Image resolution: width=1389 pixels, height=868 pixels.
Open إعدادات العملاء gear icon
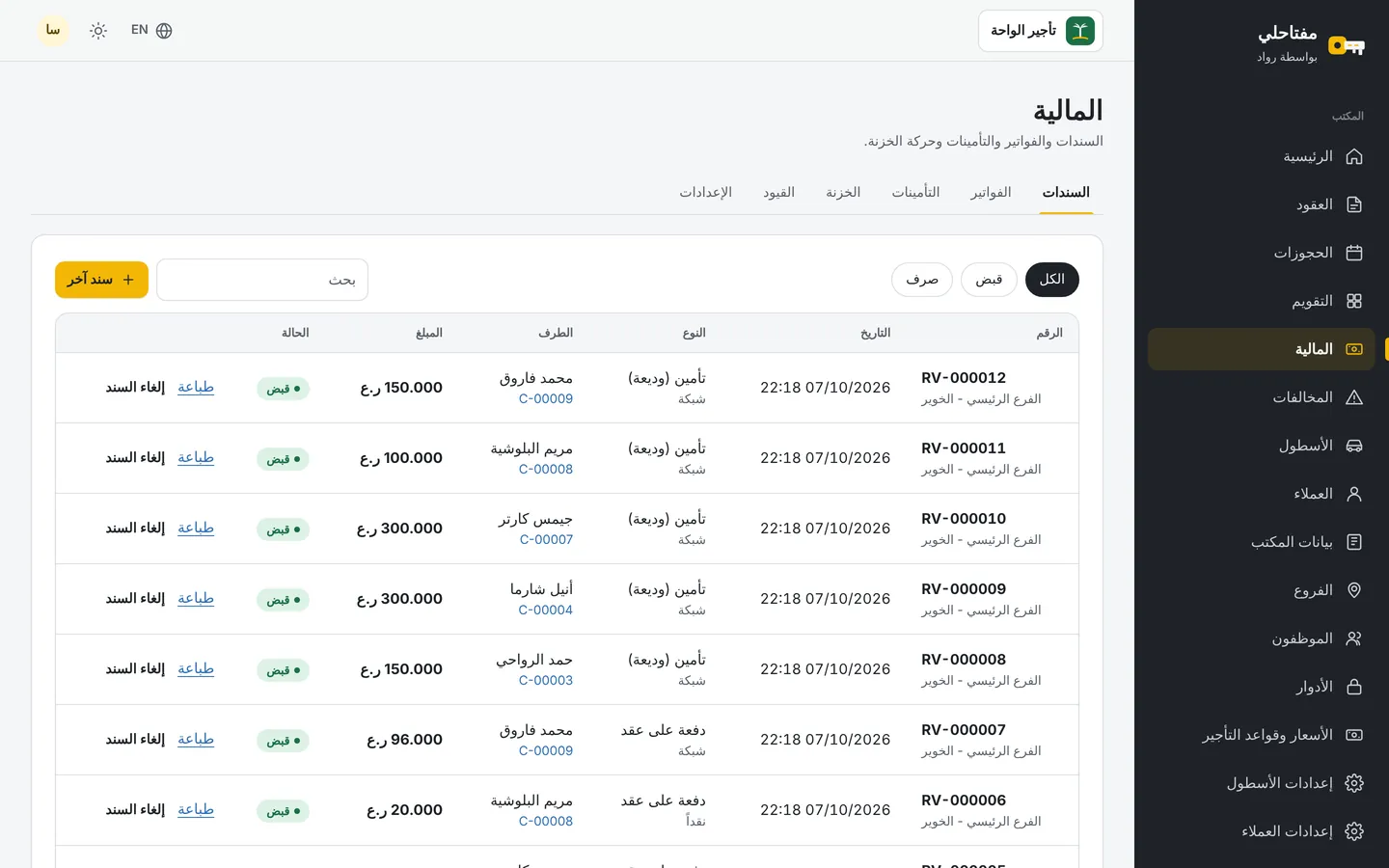click(x=1354, y=831)
